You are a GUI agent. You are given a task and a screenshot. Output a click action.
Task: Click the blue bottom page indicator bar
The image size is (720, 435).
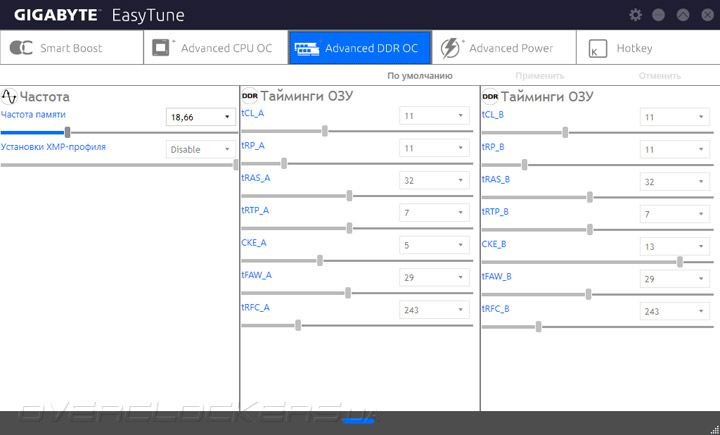click(359, 420)
